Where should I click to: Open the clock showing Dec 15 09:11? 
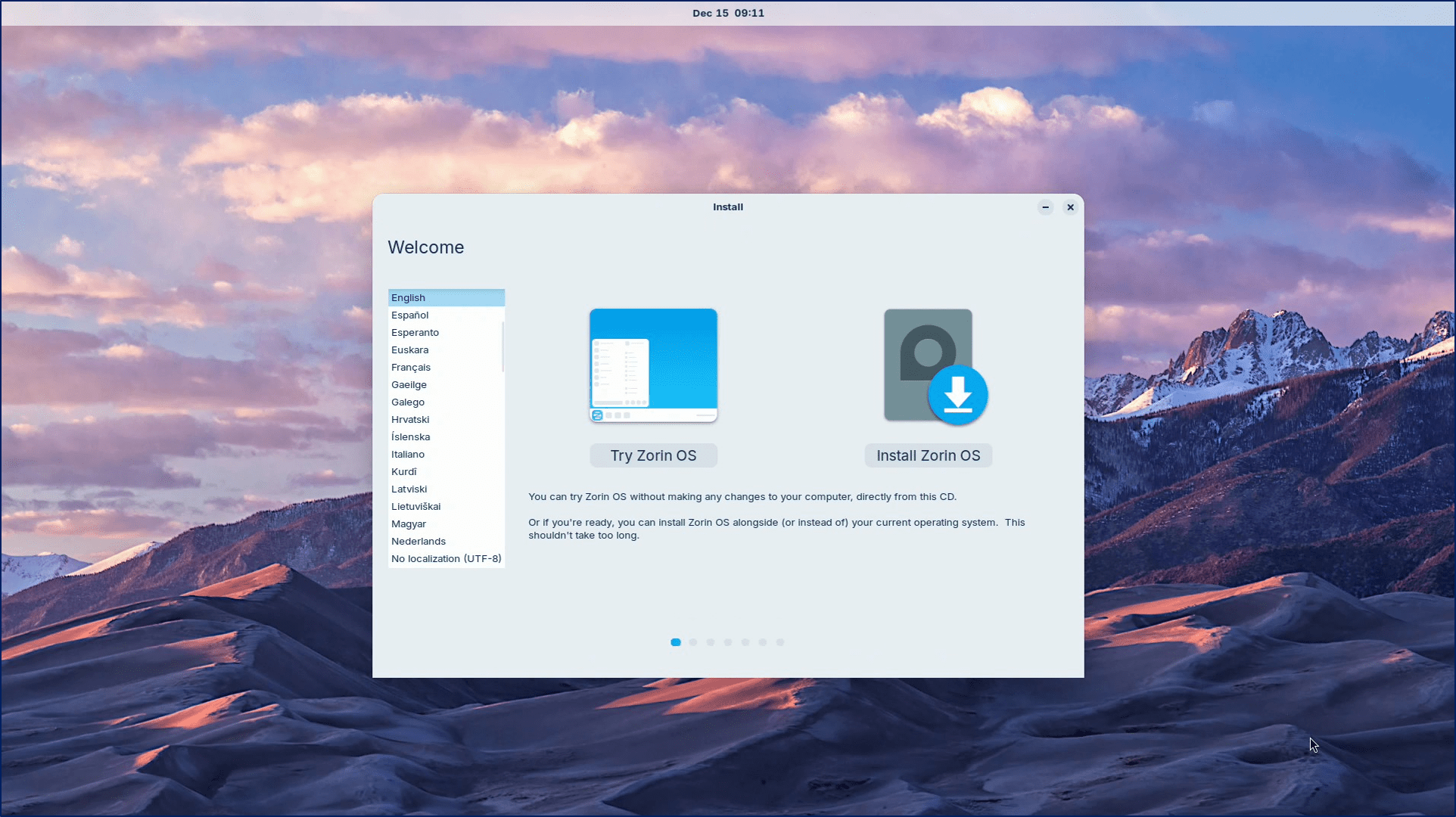[728, 13]
